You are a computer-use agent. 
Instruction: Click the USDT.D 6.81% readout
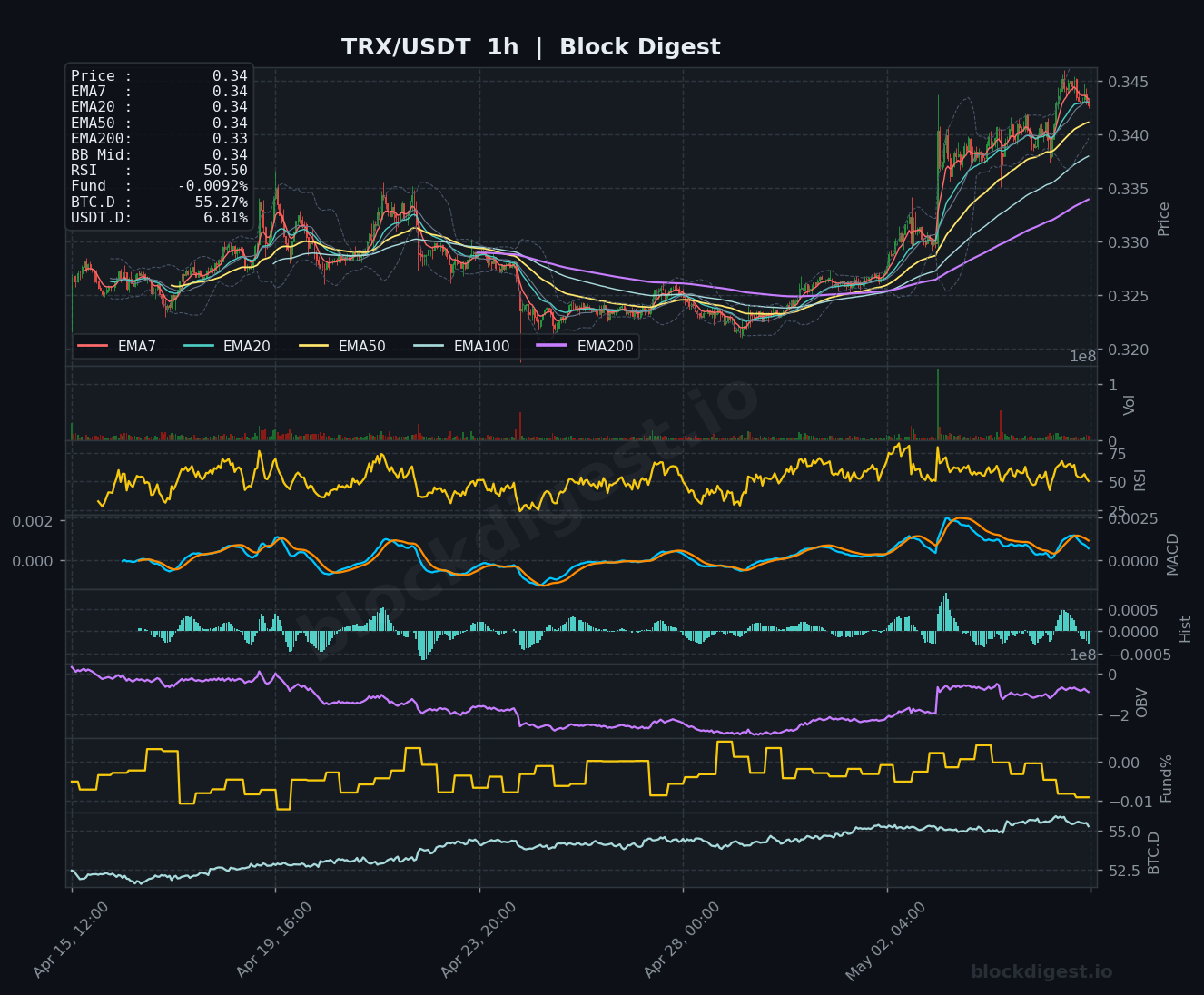pyautogui.click(x=159, y=218)
